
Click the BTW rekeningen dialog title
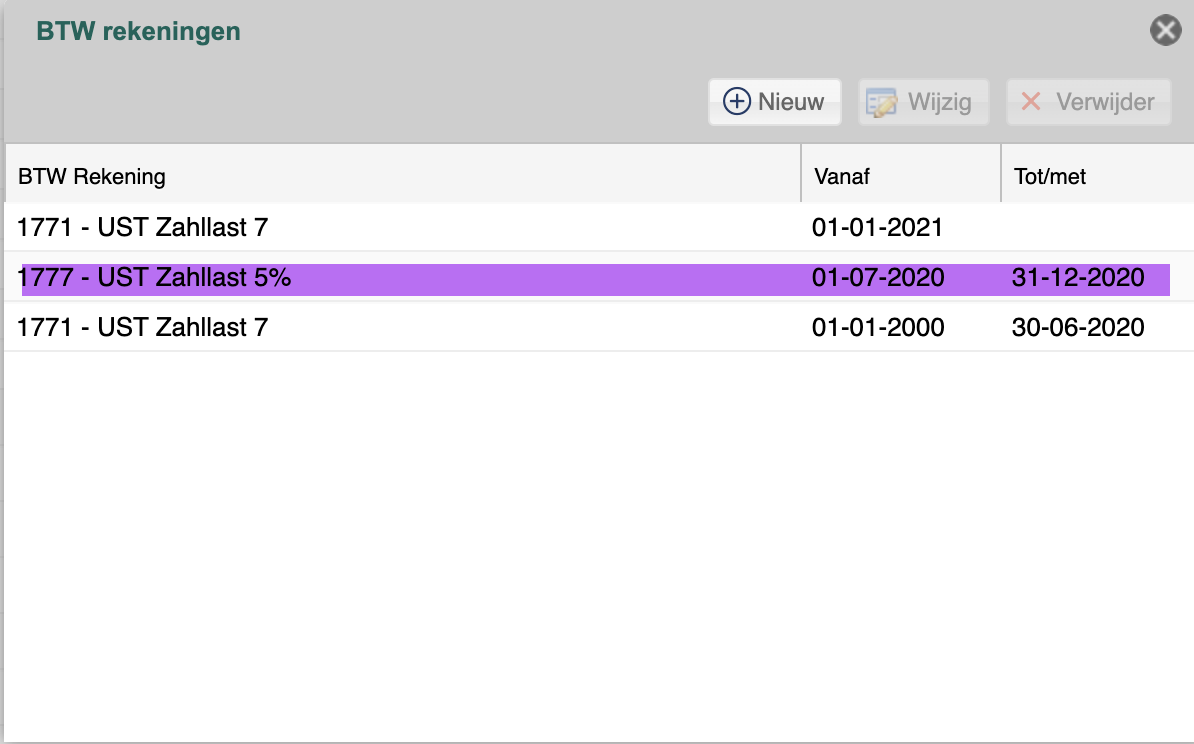pyautogui.click(x=138, y=31)
